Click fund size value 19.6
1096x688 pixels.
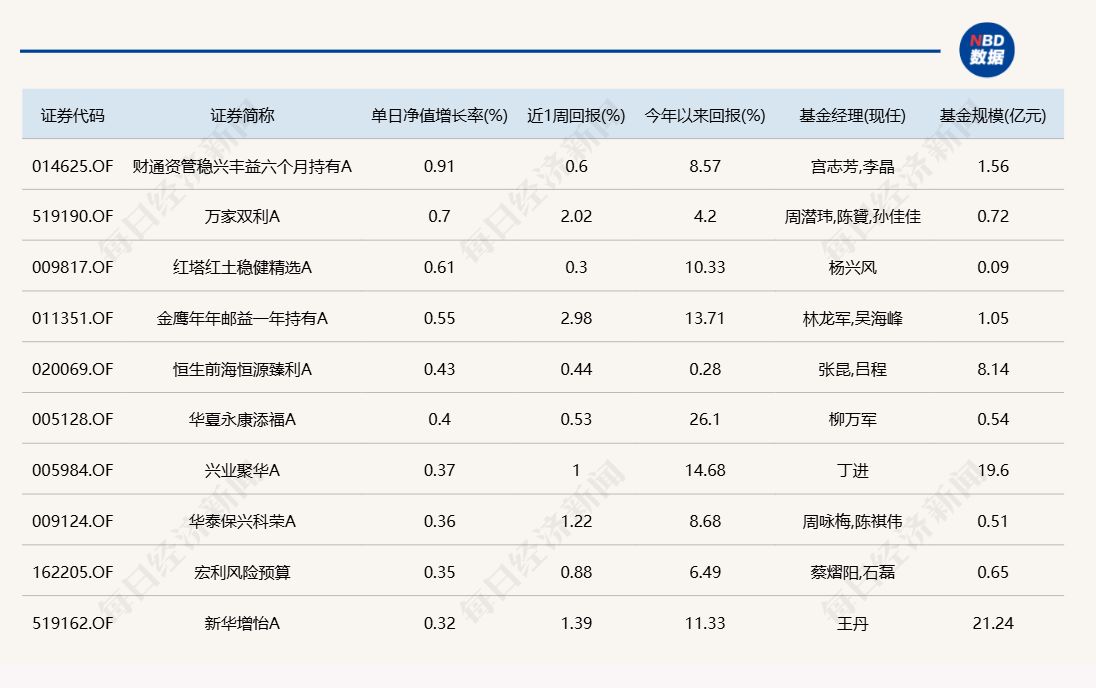993,471
